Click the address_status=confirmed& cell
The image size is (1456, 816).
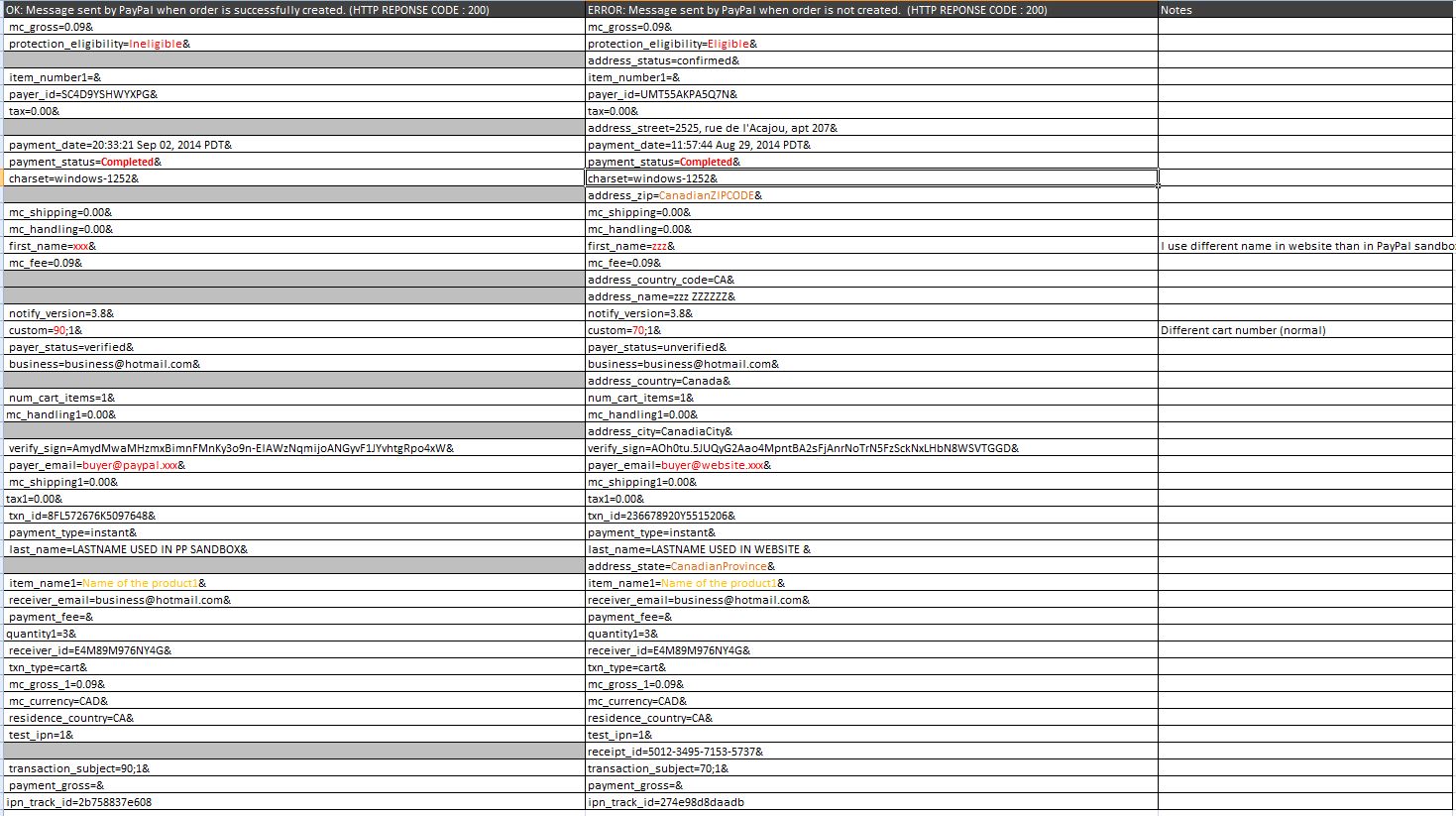coord(871,60)
